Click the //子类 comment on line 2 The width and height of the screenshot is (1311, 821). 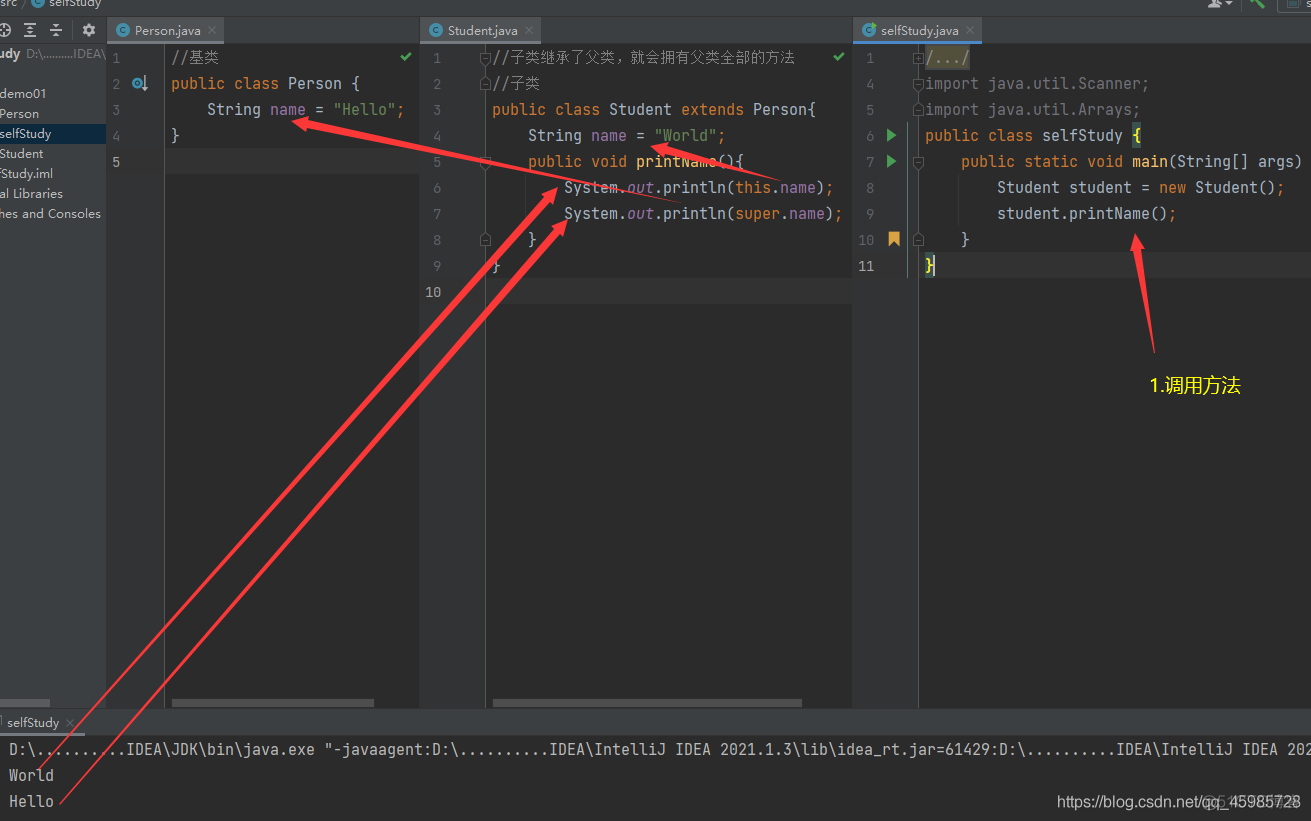[516, 83]
